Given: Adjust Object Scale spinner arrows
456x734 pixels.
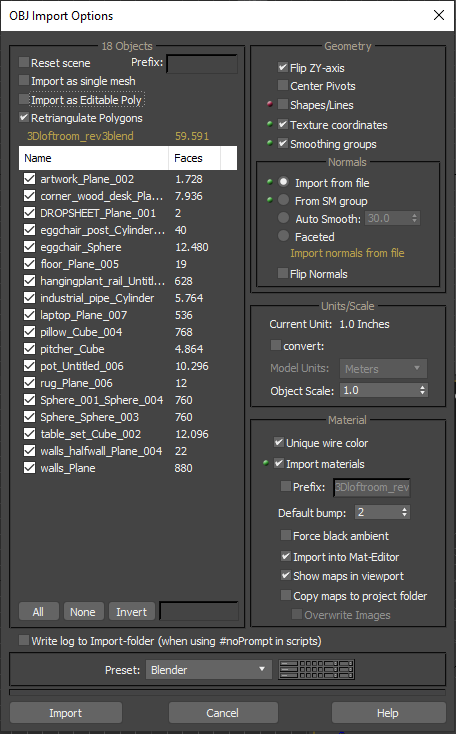Looking at the screenshot, I should click(423, 390).
